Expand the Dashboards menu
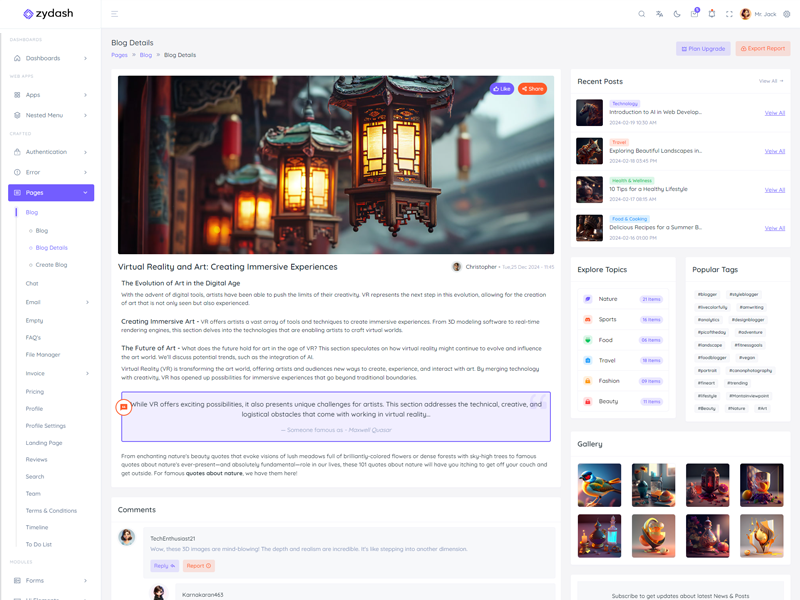The height and width of the screenshot is (600, 800). pos(50,58)
